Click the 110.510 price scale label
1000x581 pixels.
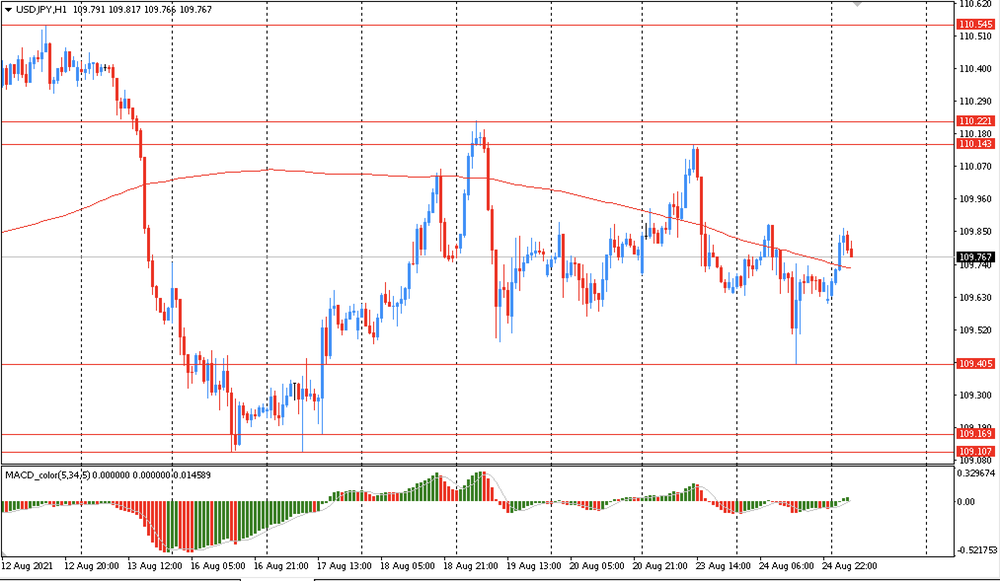click(976, 36)
